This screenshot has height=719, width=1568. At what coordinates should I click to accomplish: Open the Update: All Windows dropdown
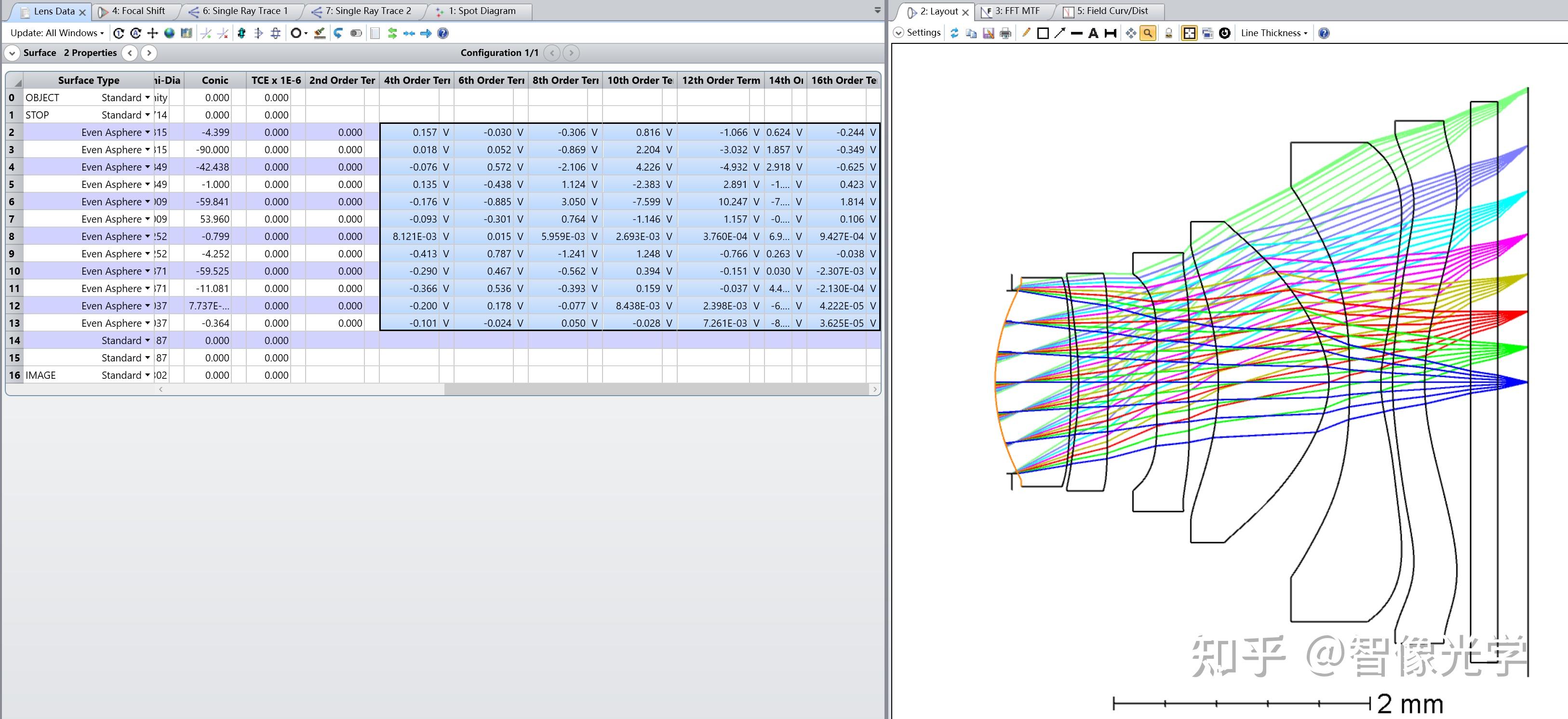(x=57, y=33)
